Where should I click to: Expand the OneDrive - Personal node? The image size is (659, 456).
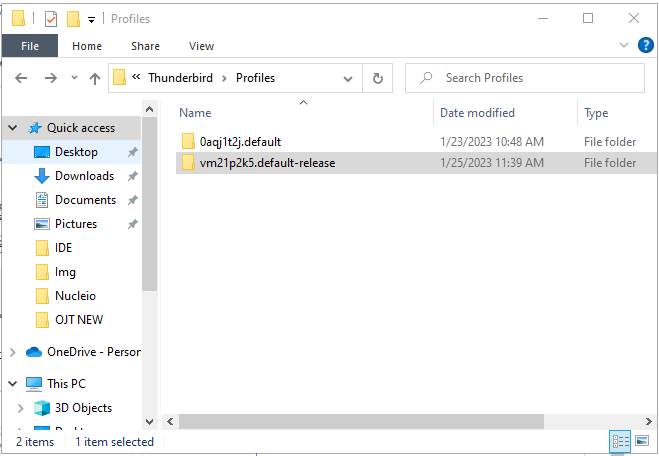coord(13,352)
